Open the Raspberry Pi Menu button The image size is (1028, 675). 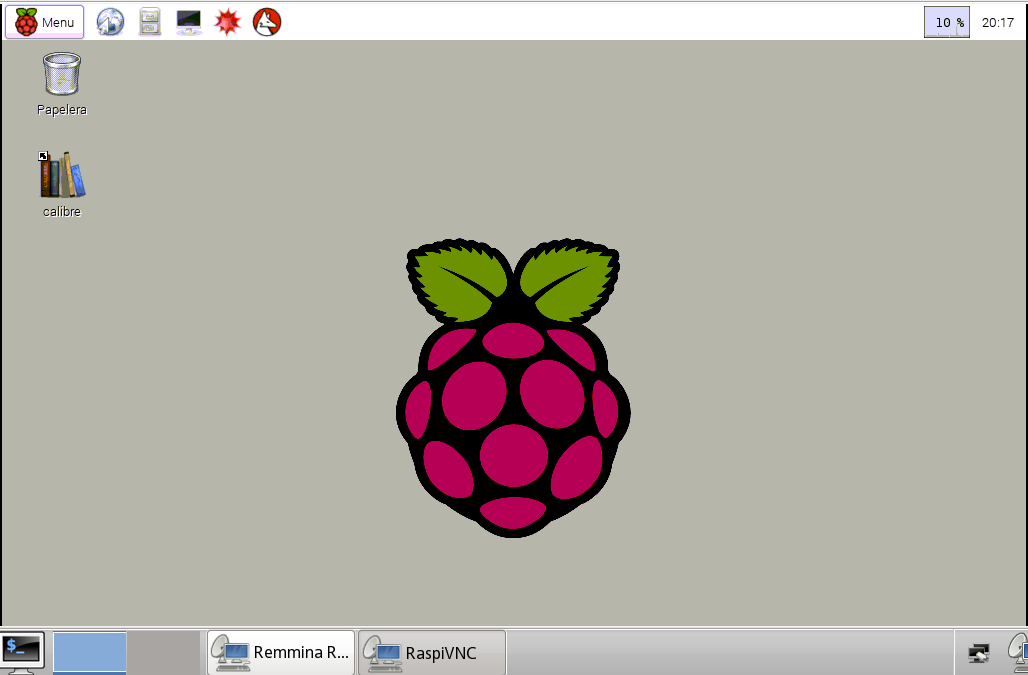tap(45, 22)
